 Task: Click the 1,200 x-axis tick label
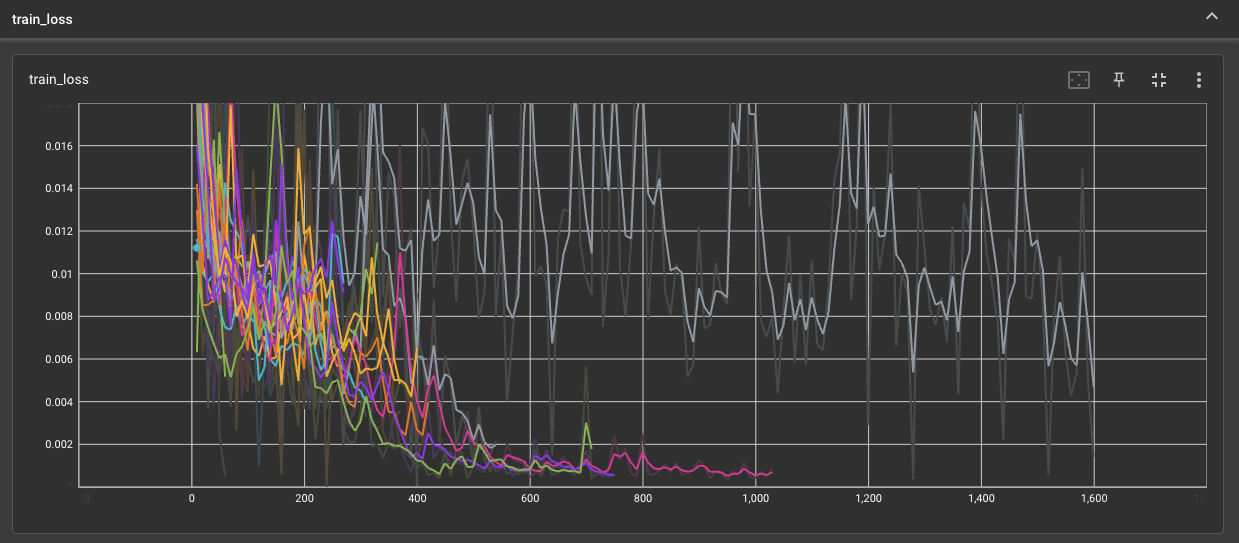tap(868, 498)
